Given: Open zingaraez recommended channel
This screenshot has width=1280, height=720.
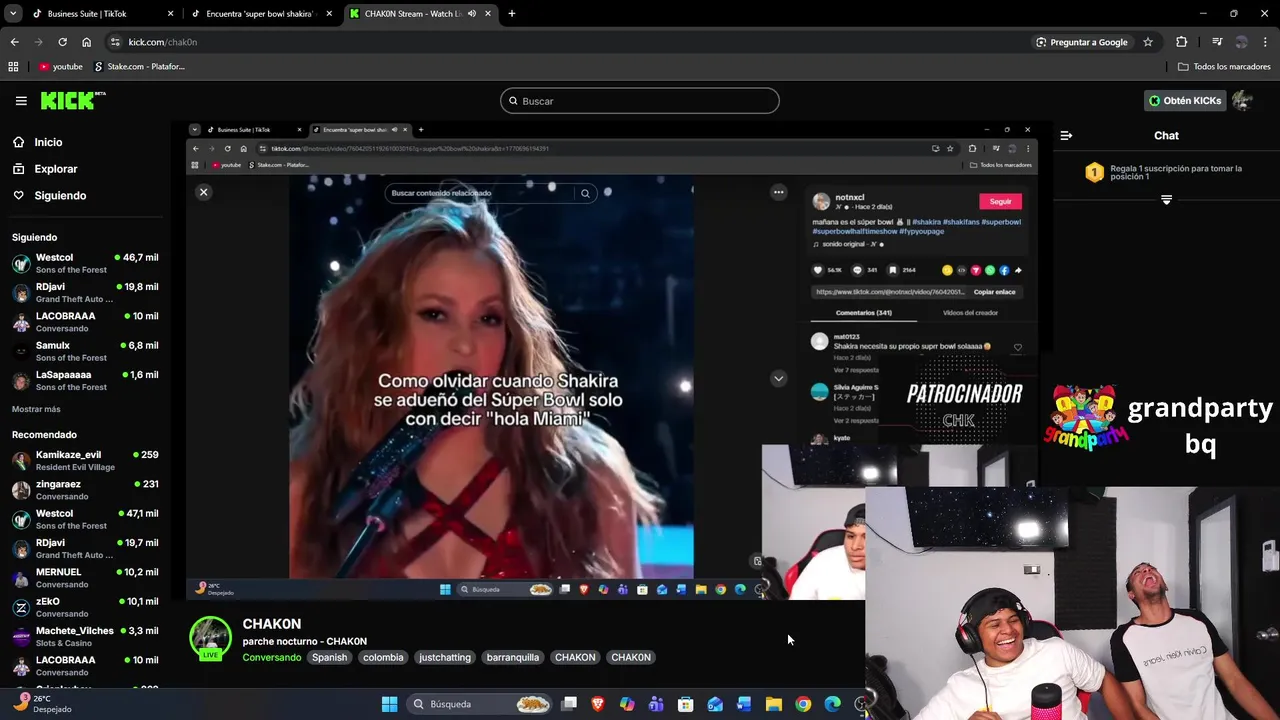Looking at the screenshot, I should [x=85, y=490].
